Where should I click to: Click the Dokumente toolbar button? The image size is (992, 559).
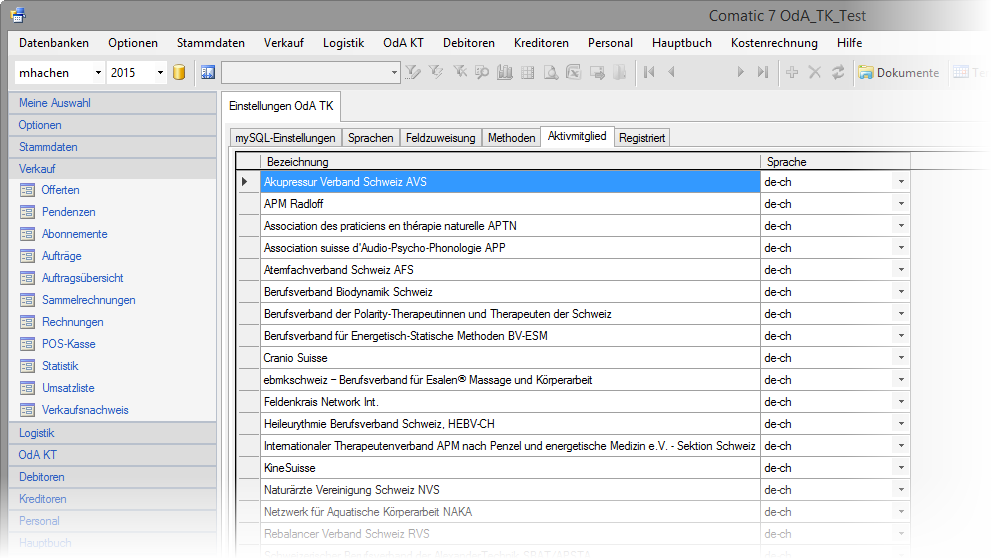[x=899, y=72]
